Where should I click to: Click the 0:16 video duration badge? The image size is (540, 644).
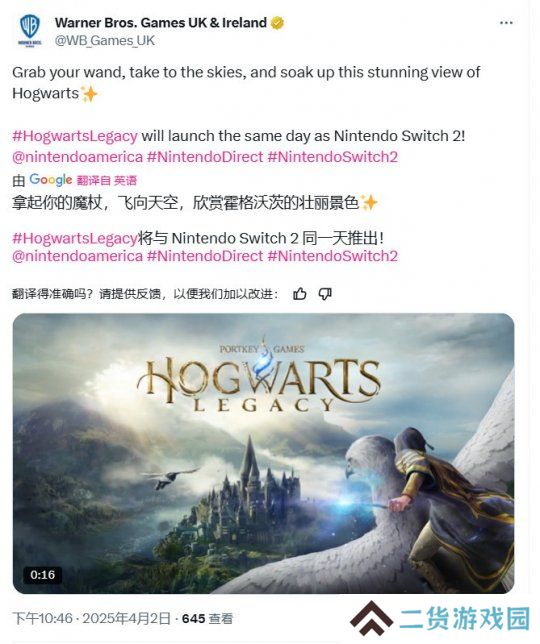pos(43,575)
